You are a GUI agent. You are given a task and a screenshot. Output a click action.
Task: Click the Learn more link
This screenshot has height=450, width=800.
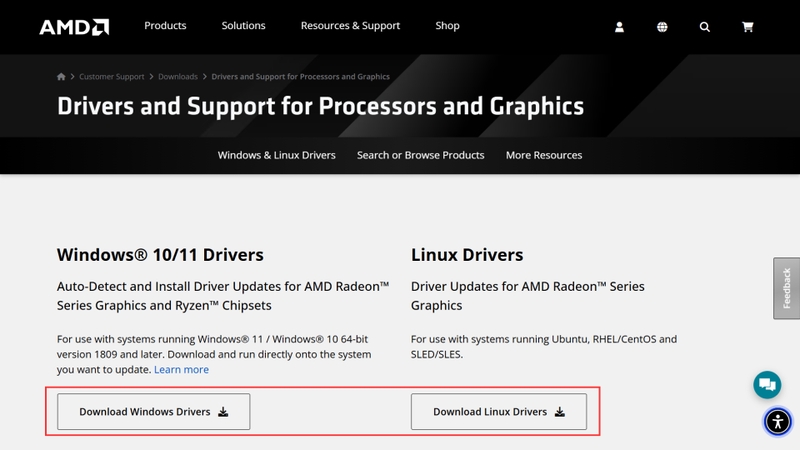(181, 369)
